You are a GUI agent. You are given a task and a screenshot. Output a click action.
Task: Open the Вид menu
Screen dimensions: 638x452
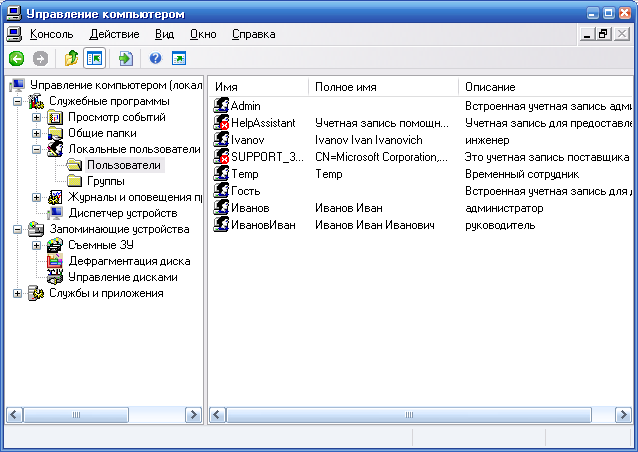pyautogui.click(x=164, y=34)
